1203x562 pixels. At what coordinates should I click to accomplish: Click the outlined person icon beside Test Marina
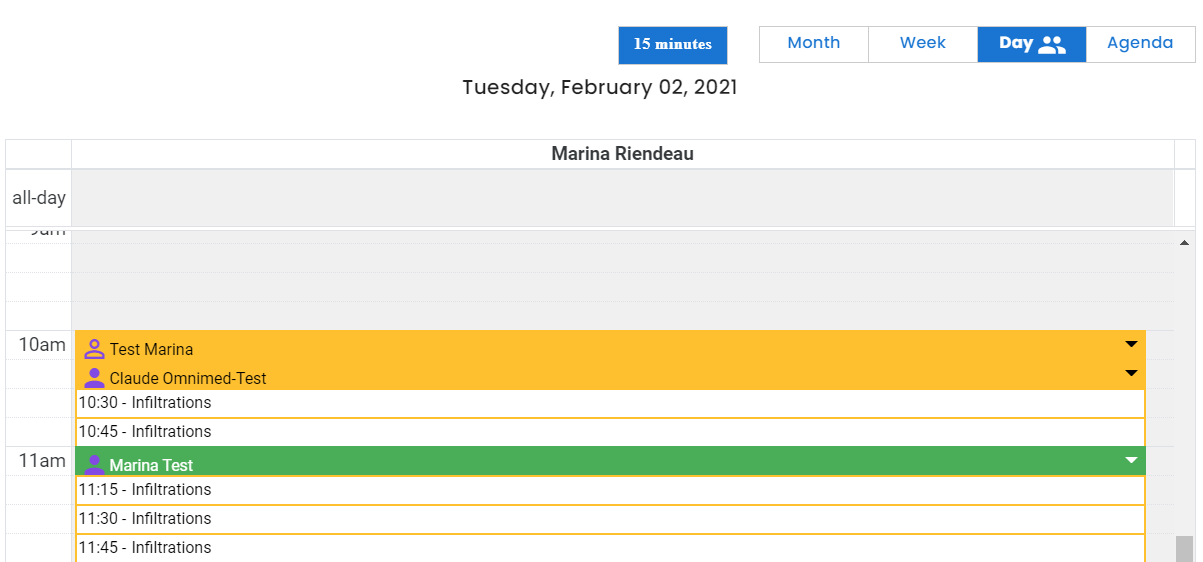click(x=94, y=349)
